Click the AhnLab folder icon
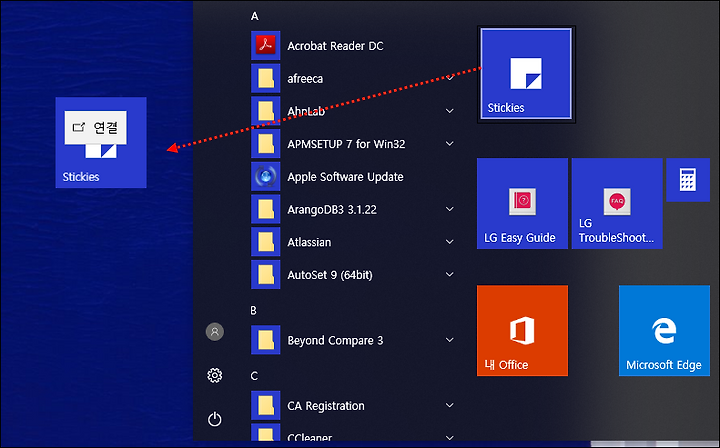The height and width of the screenshot is (448, 720). point(265,111)
